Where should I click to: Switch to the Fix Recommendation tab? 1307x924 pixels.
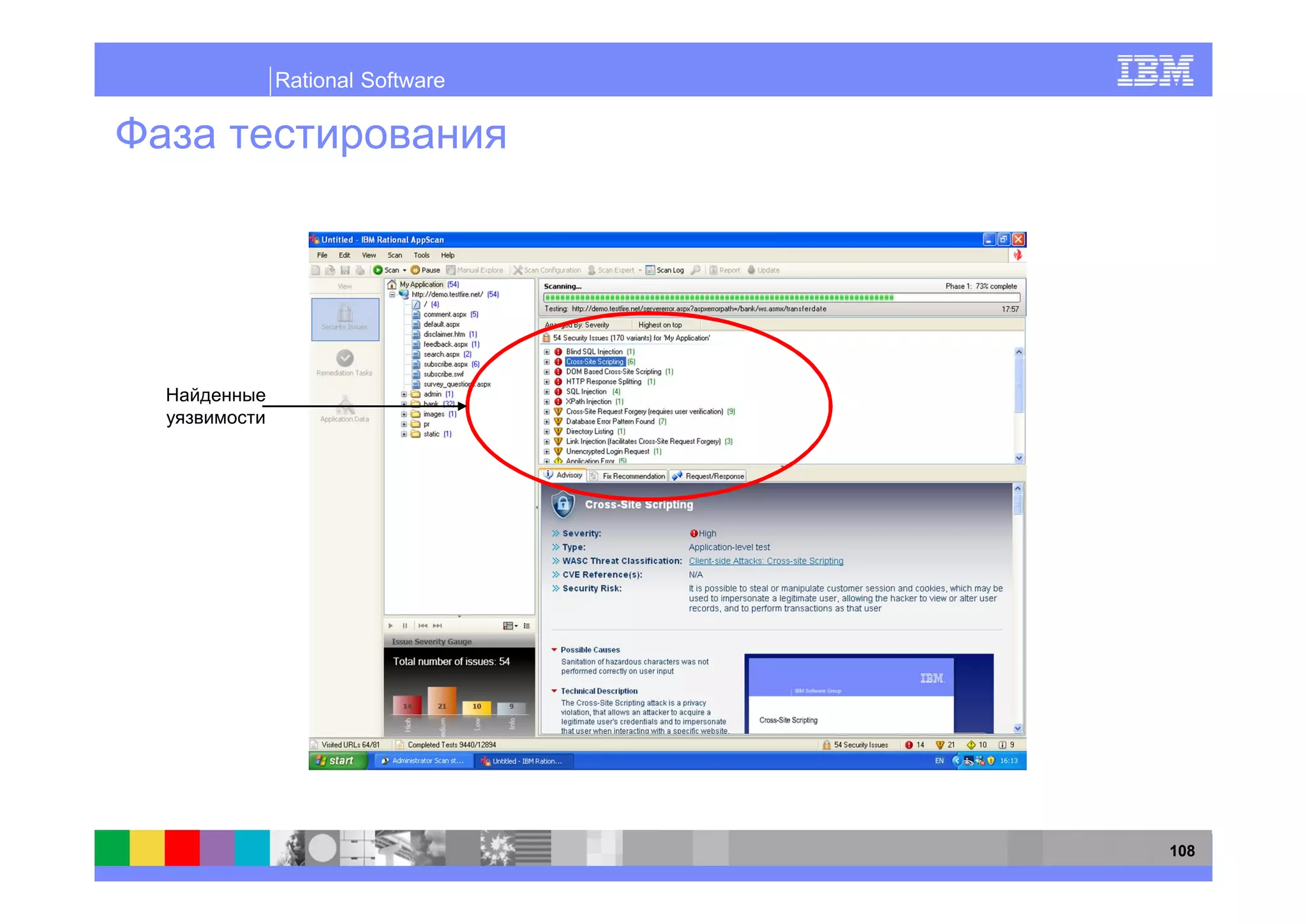[627, 476]
